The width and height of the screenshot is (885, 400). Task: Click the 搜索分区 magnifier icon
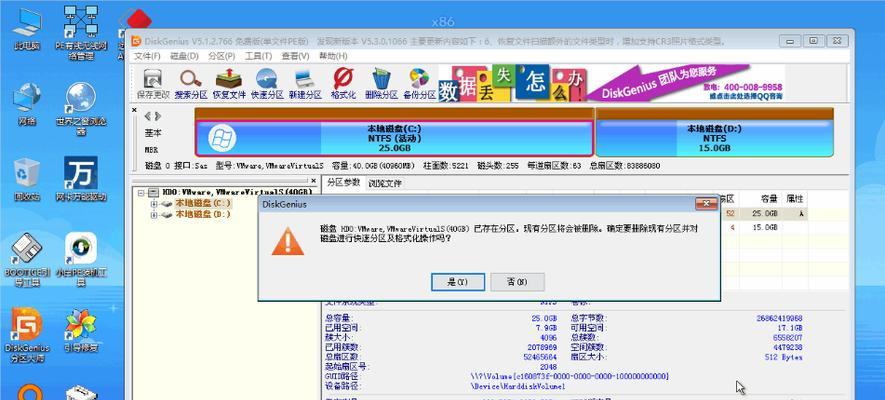[191, 85]
